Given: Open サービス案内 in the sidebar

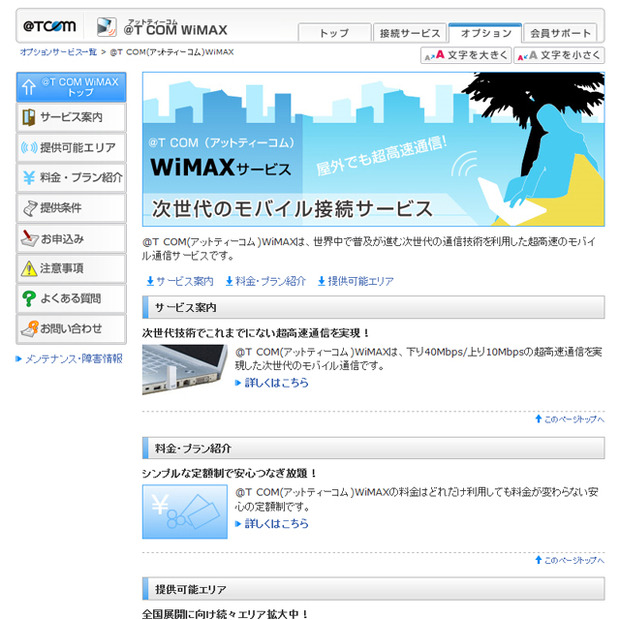Looking at the screenshot, I should (x=71, y=117).
